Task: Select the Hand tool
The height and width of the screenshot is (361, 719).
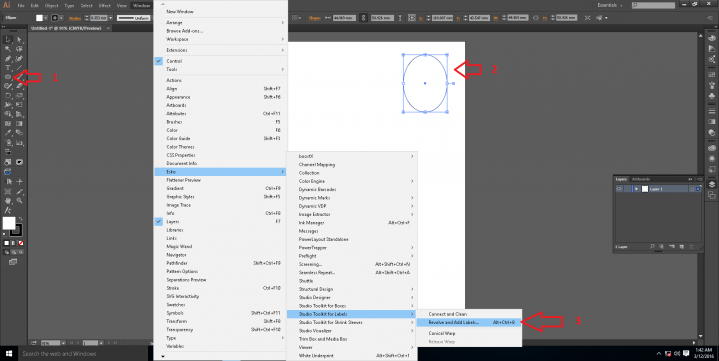Action: point(8,200)
